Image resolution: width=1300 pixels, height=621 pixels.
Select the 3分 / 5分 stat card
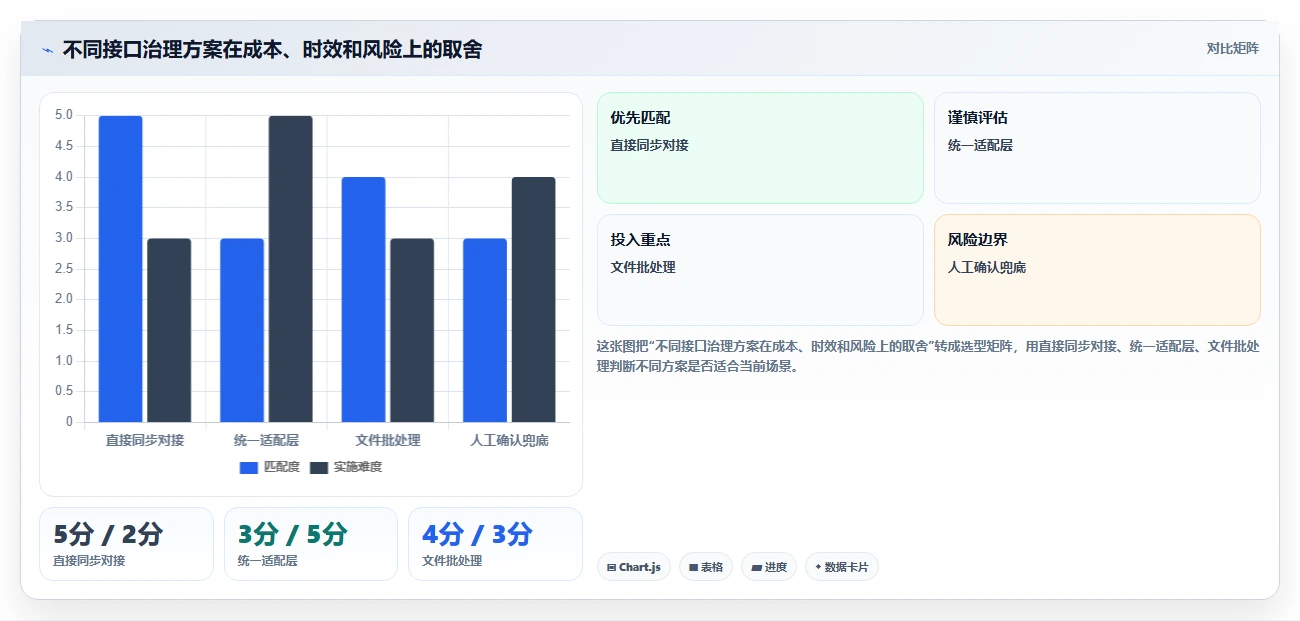311,544
